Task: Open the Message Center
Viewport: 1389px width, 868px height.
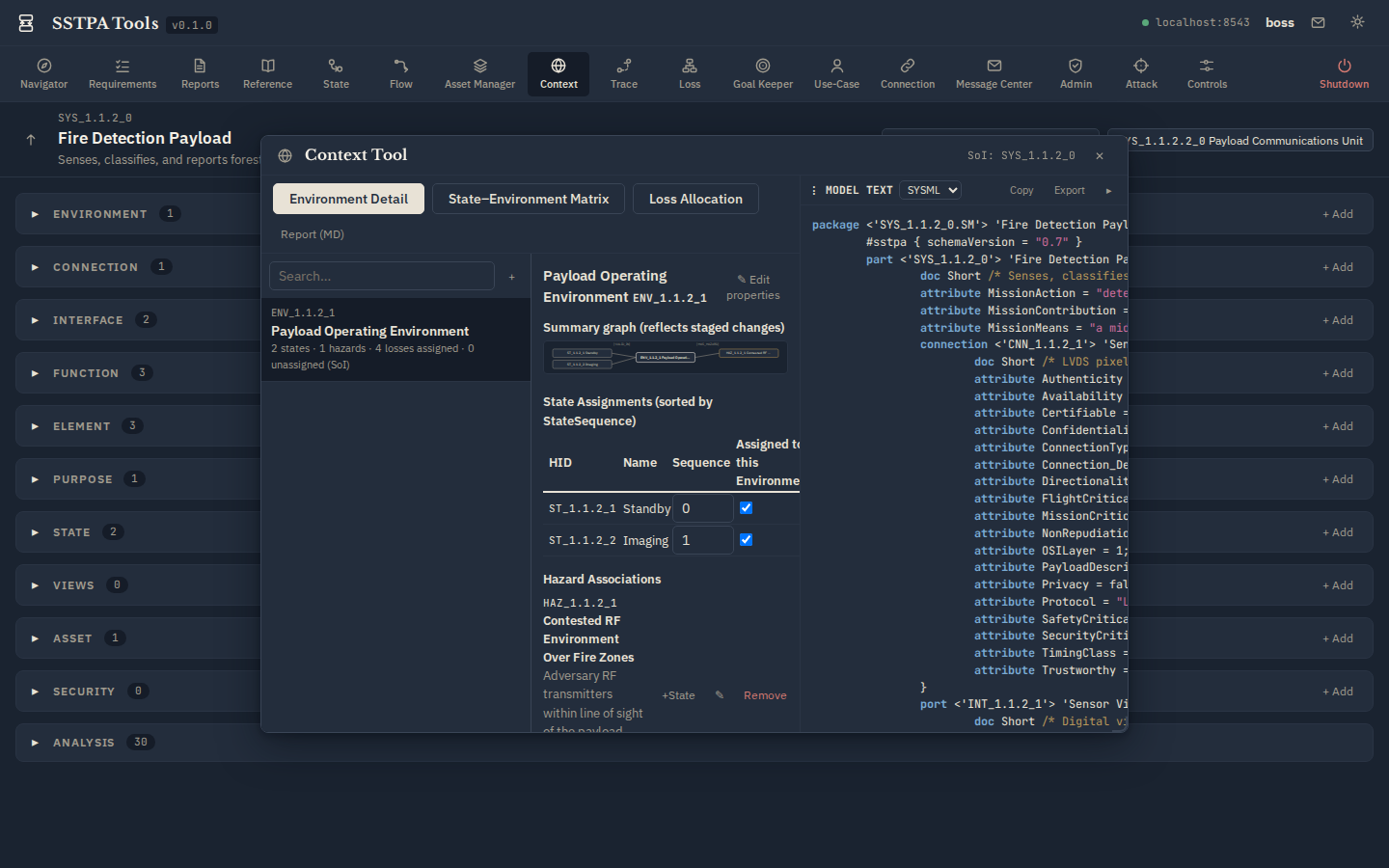Action: pos(994,74)
